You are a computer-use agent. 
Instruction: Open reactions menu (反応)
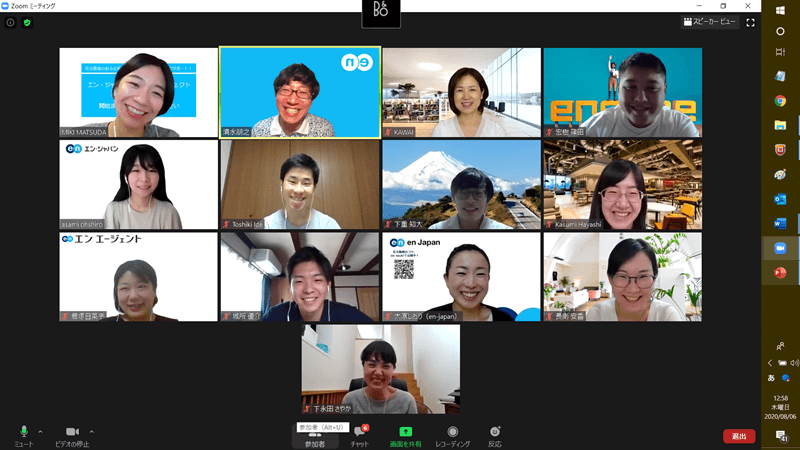[495, 435]
